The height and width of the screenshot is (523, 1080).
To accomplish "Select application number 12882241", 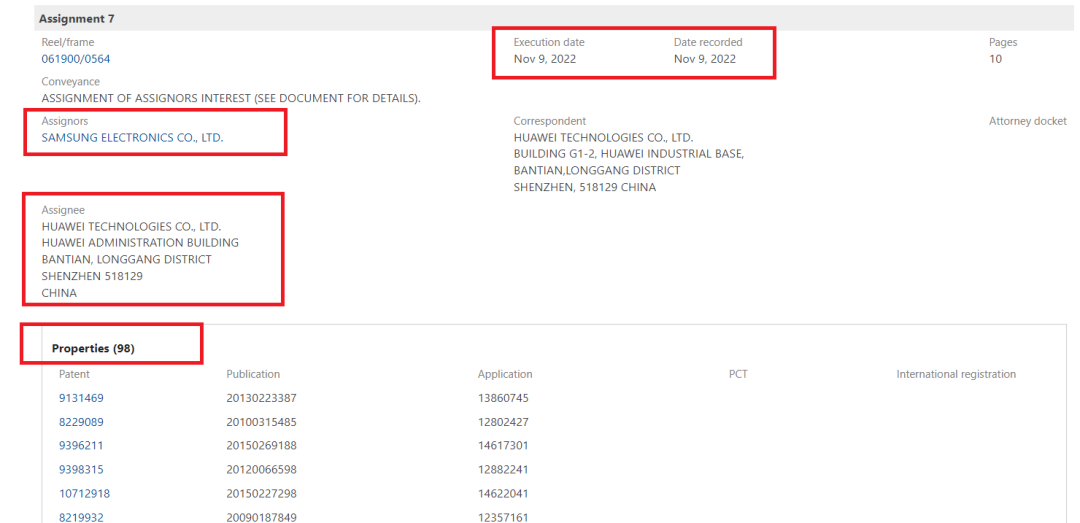I will click(503, 470).
